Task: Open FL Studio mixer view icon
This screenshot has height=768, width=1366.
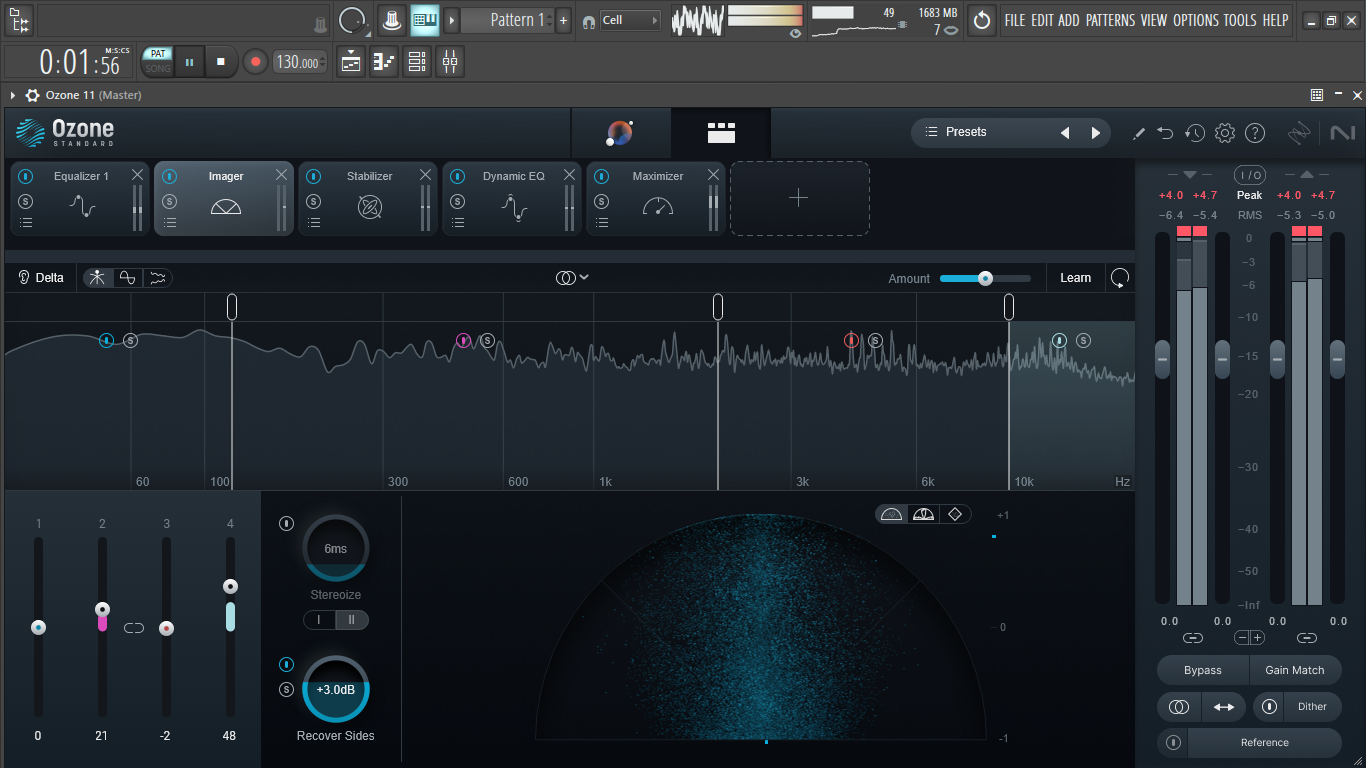Action: click(x=450, y=62)
